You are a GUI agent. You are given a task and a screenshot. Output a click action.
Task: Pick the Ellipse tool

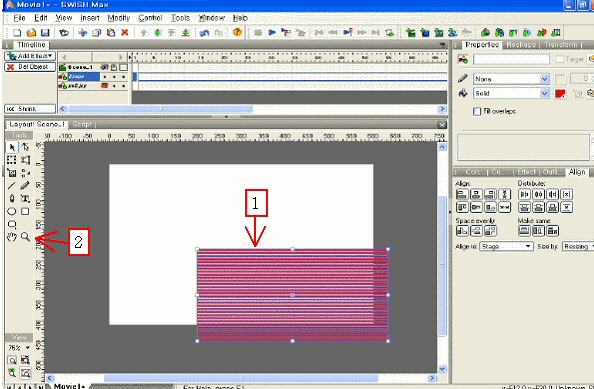pyautogui.click(x=12, y=211)
